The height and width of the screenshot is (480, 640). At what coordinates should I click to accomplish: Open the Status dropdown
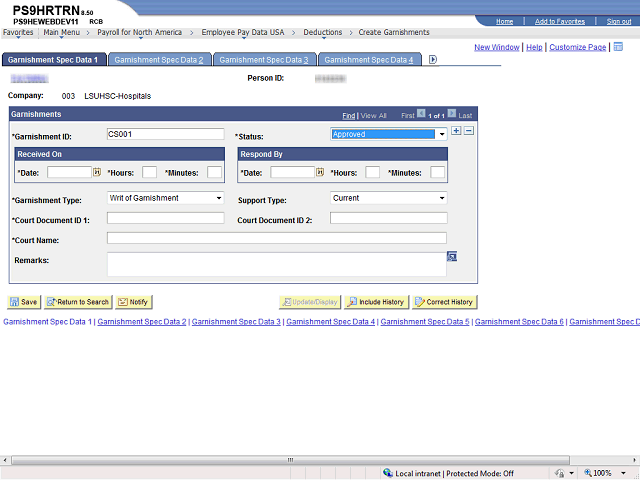[389, 134]
